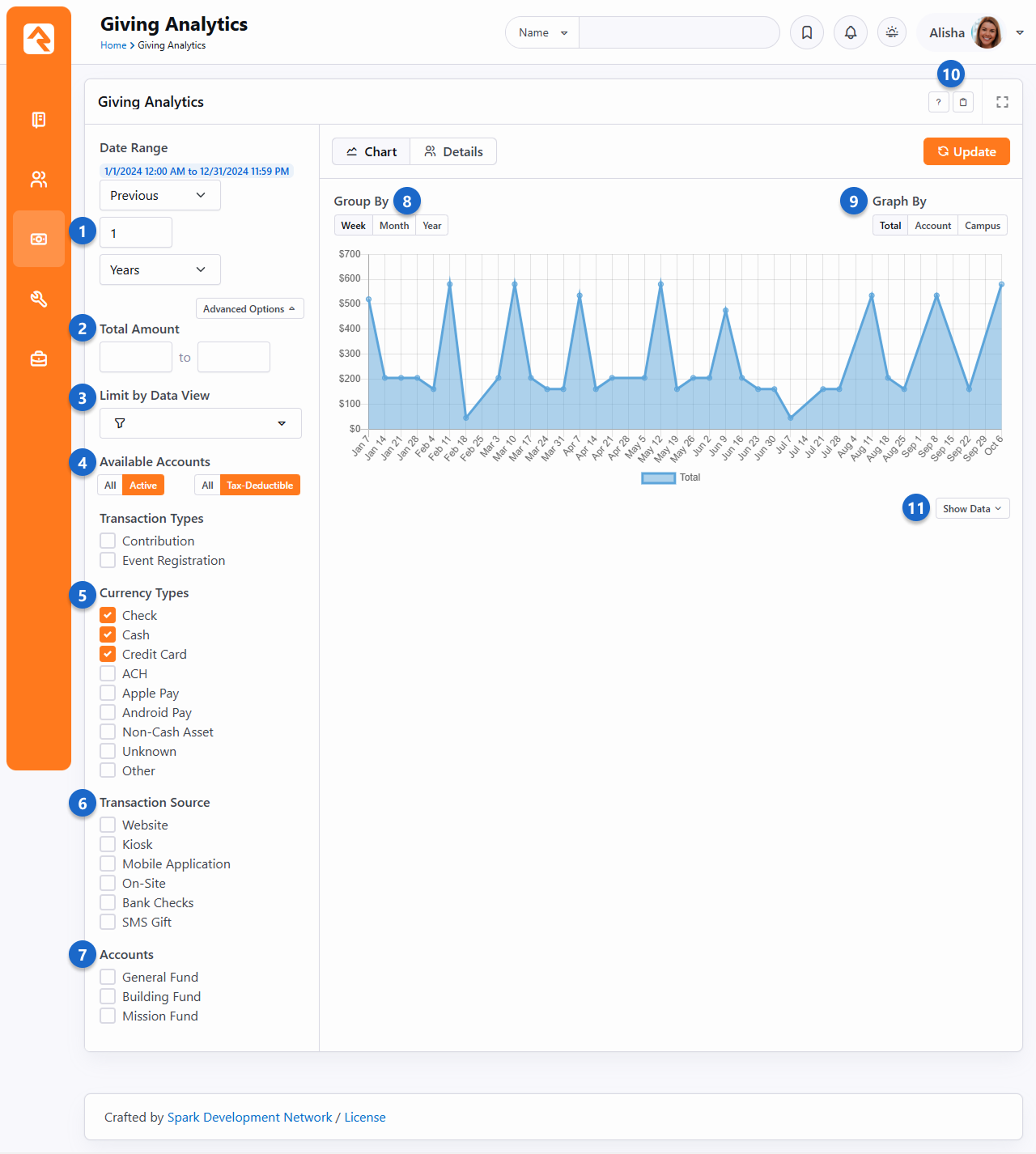Screen dimensions: 1036x1154
Task: Enable the Contribution transaction type
Action: [108, 541]
